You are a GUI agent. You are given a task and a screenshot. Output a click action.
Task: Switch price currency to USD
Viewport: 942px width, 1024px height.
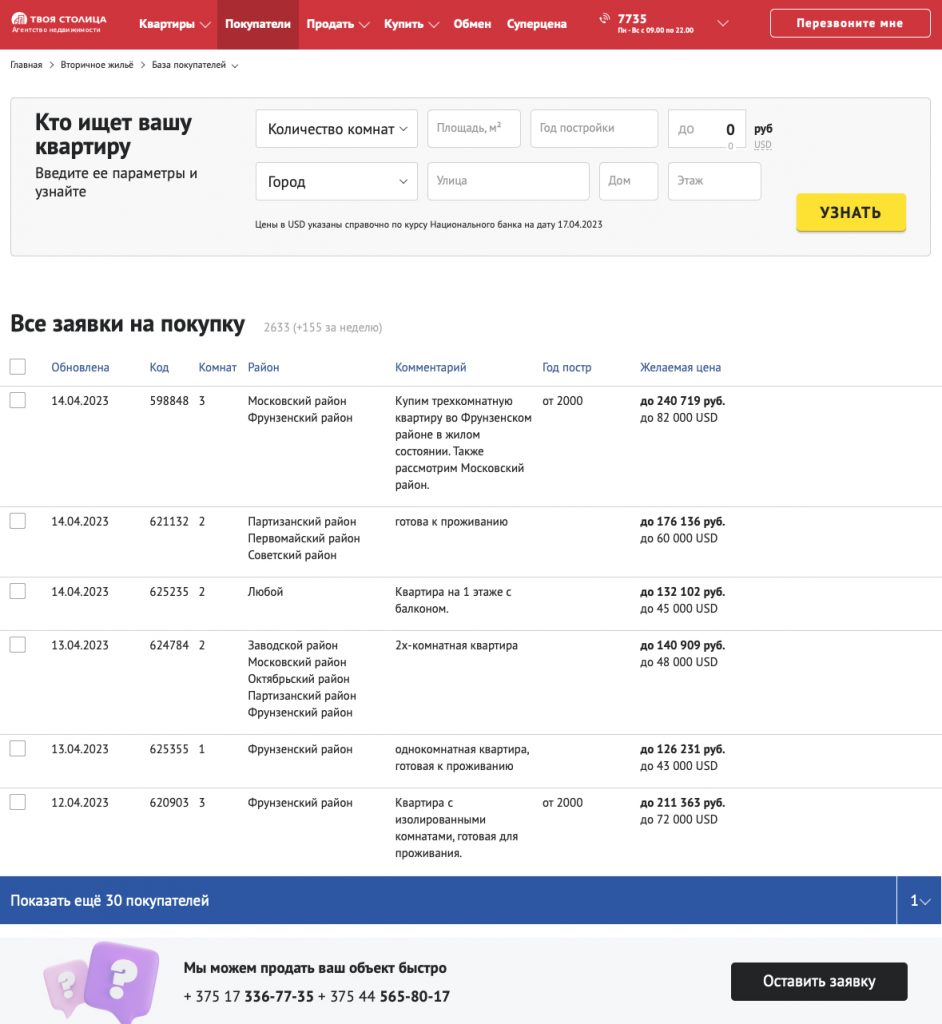coord(762,145)
